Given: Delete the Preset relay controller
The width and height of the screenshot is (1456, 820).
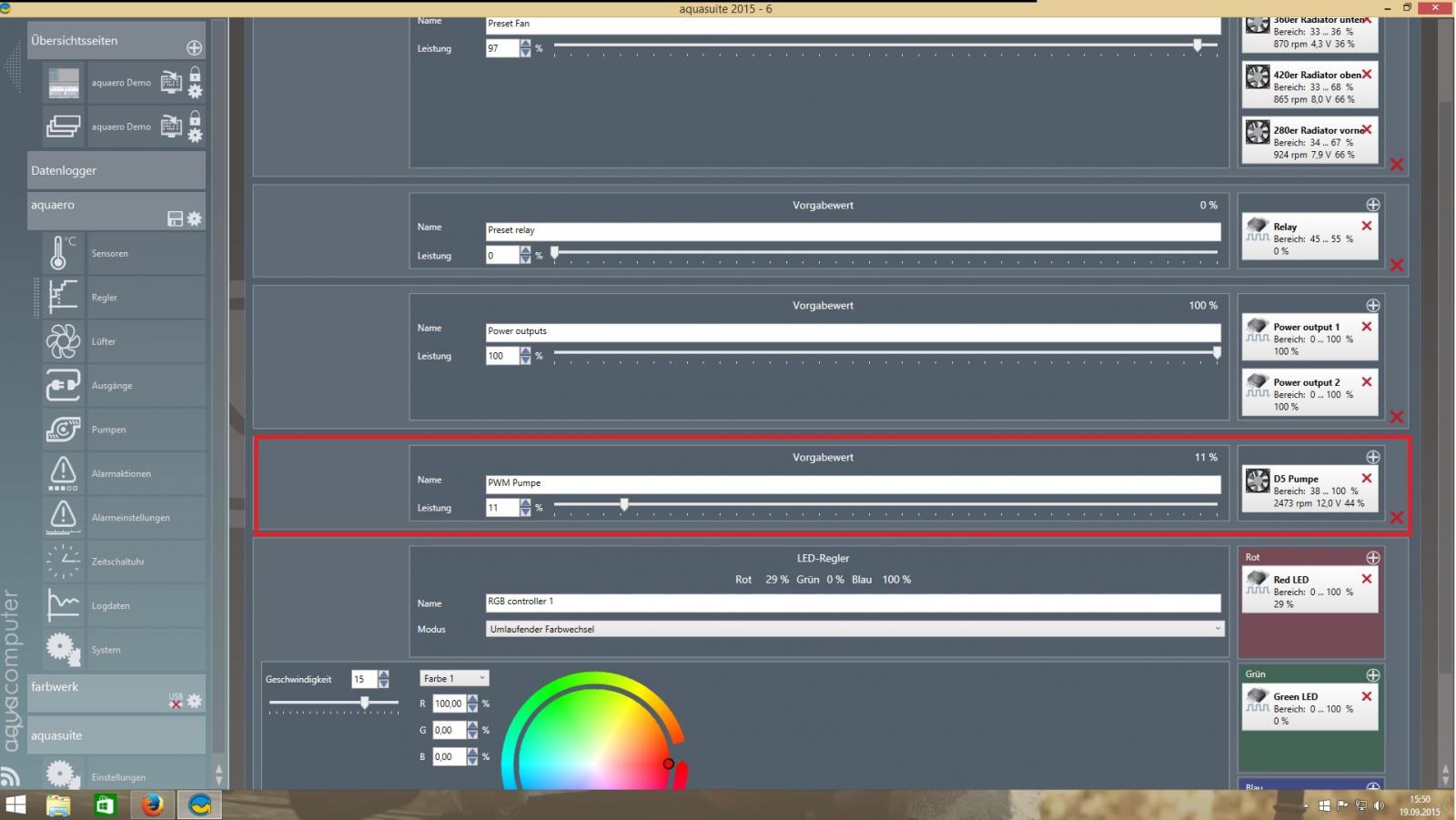Looking at the screenshot, I should point(1397,265).
